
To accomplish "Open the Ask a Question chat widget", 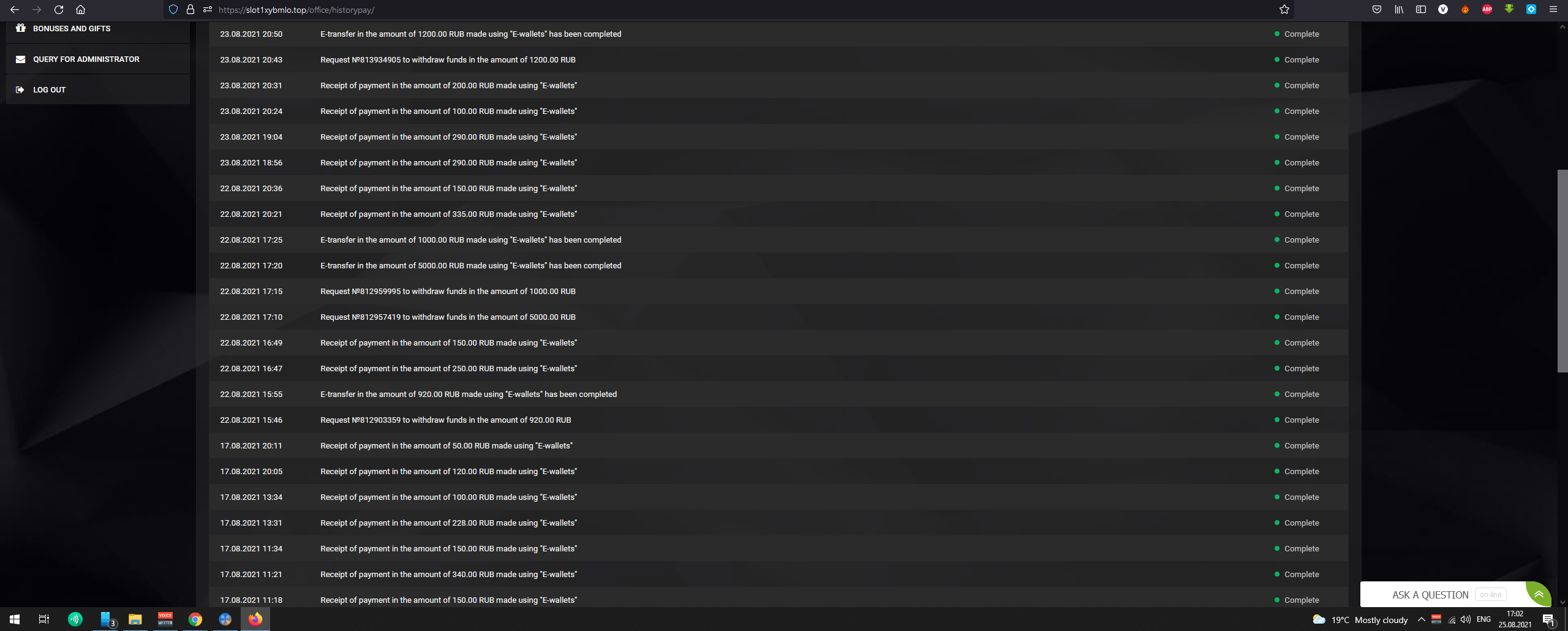I will pos(1430,595).
